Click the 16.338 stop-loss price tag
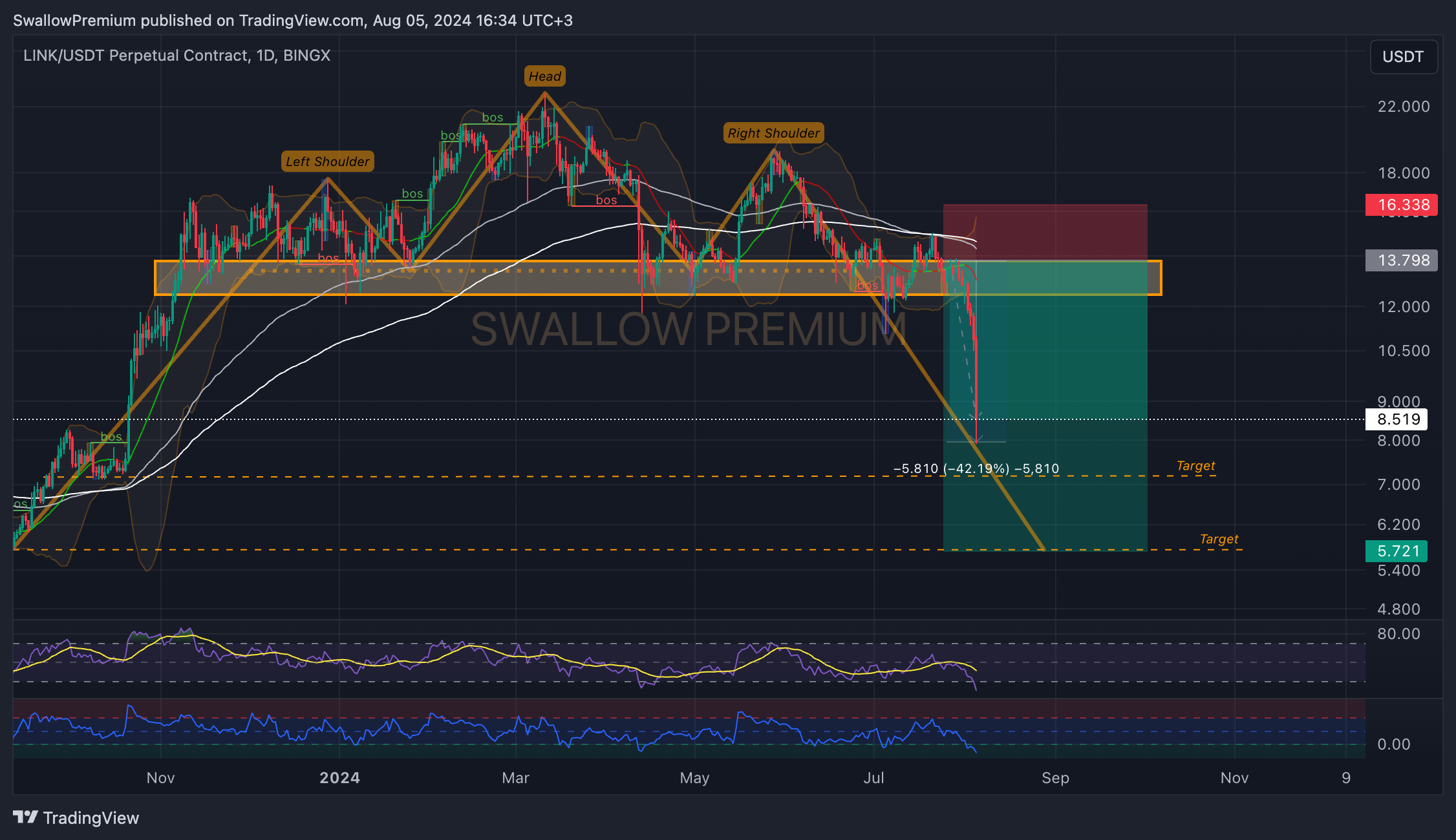This screenshot has width=1456, height=840. tap(1402, 205)
